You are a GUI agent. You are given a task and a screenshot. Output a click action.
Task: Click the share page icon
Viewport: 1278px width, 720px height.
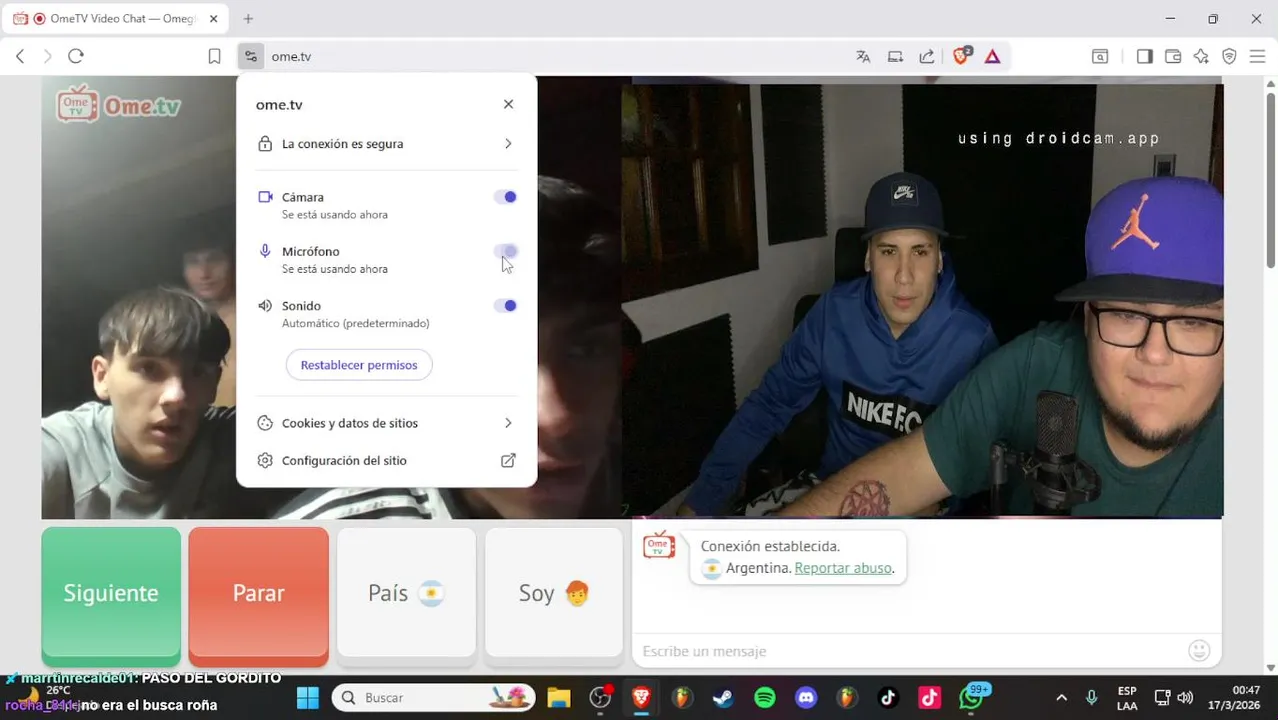[x=927, y=57]
